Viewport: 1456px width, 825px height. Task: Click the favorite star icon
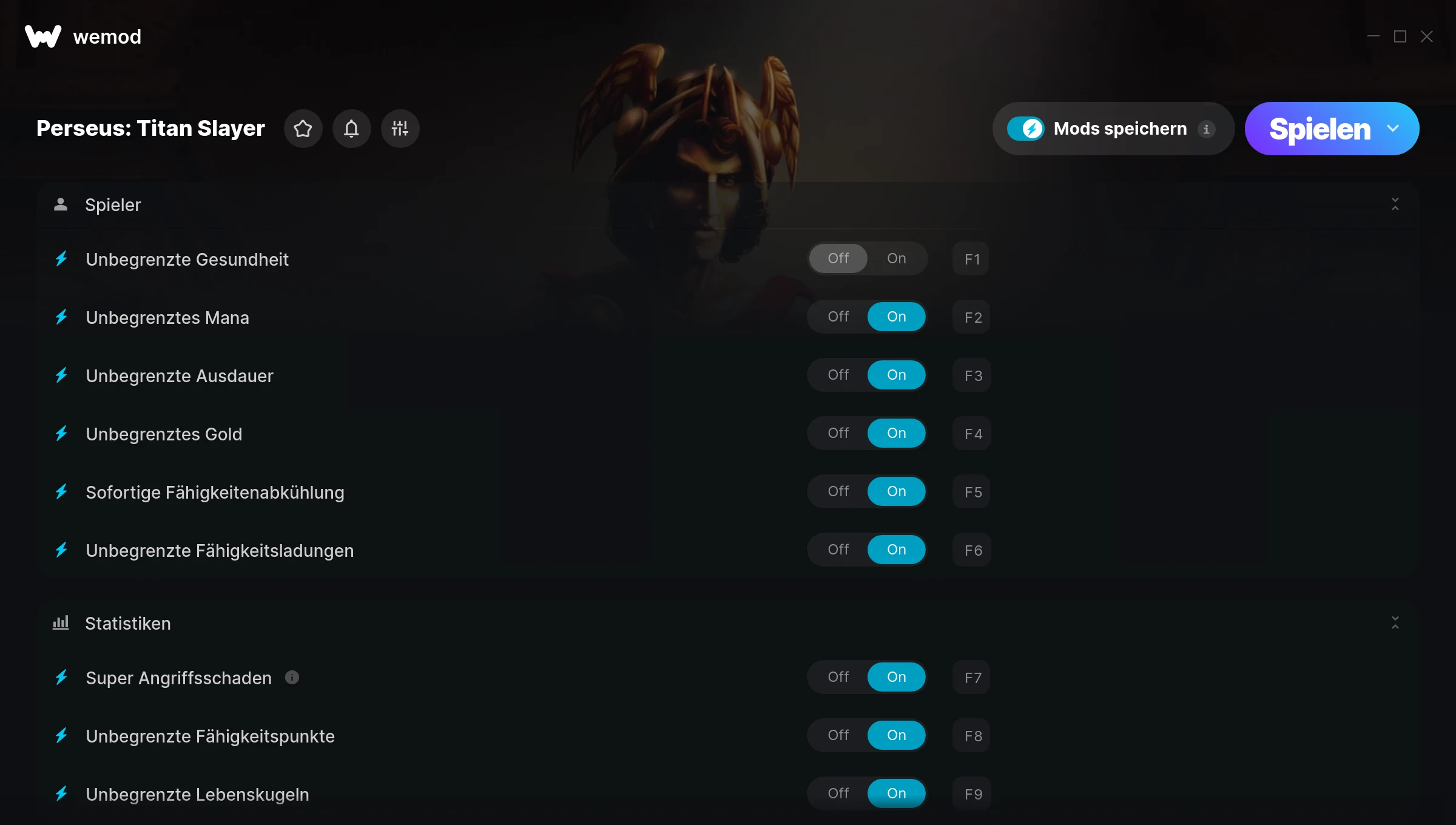coord(303,129)
